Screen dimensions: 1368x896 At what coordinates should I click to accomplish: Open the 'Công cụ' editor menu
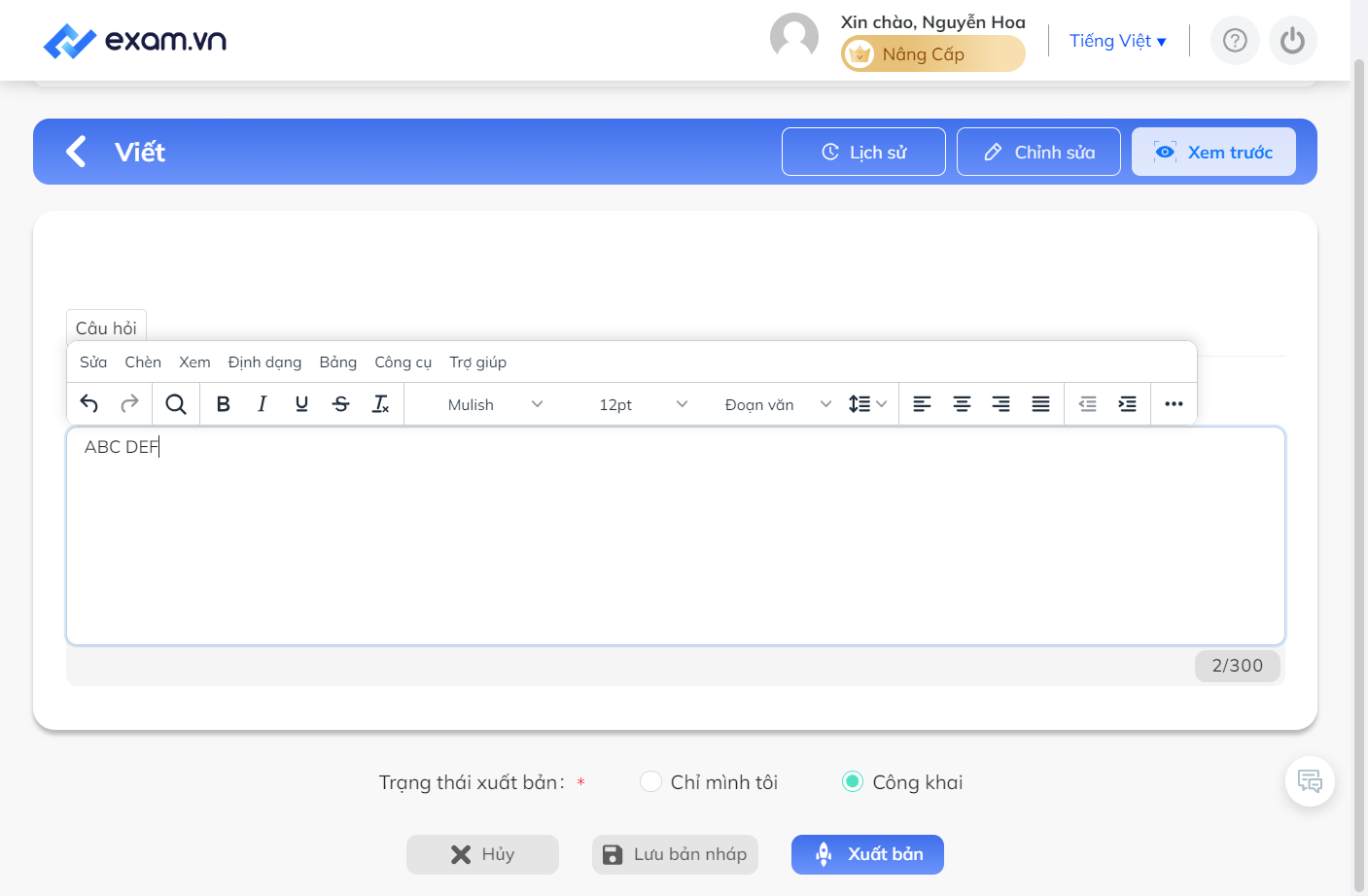(x=403, y=362)
